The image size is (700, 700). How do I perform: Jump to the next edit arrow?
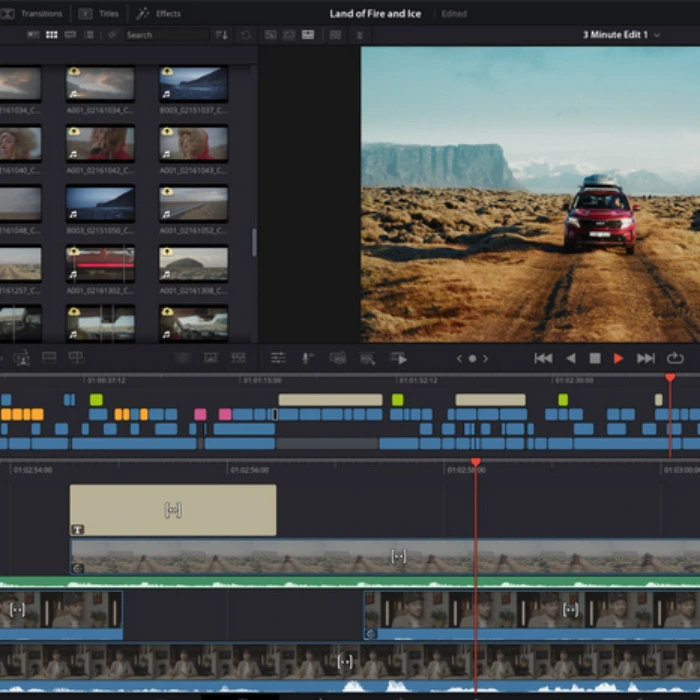pyautogui.click(x=486, y=358)
